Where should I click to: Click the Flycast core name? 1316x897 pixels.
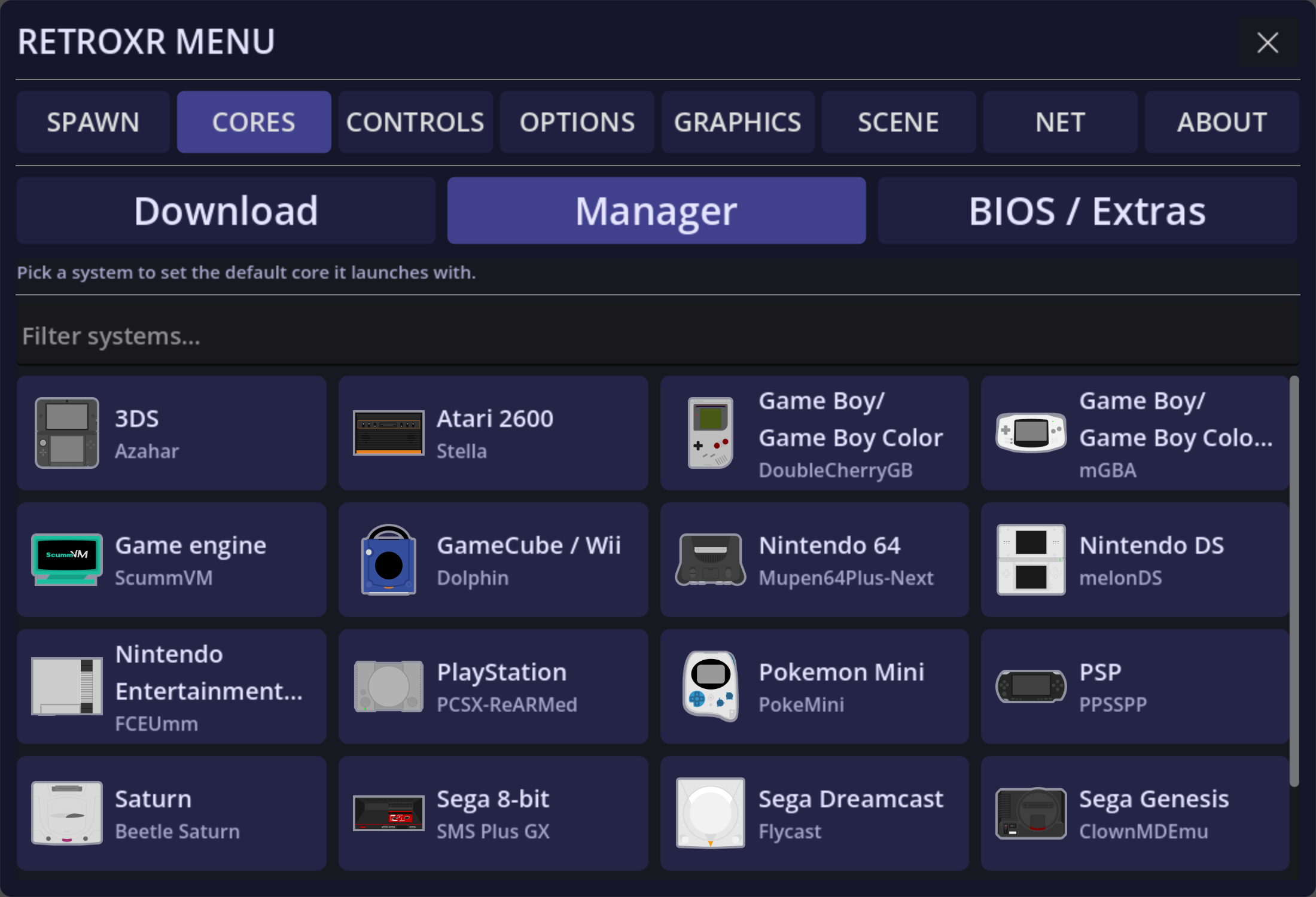pyautogui.click(x=790, y=832)
